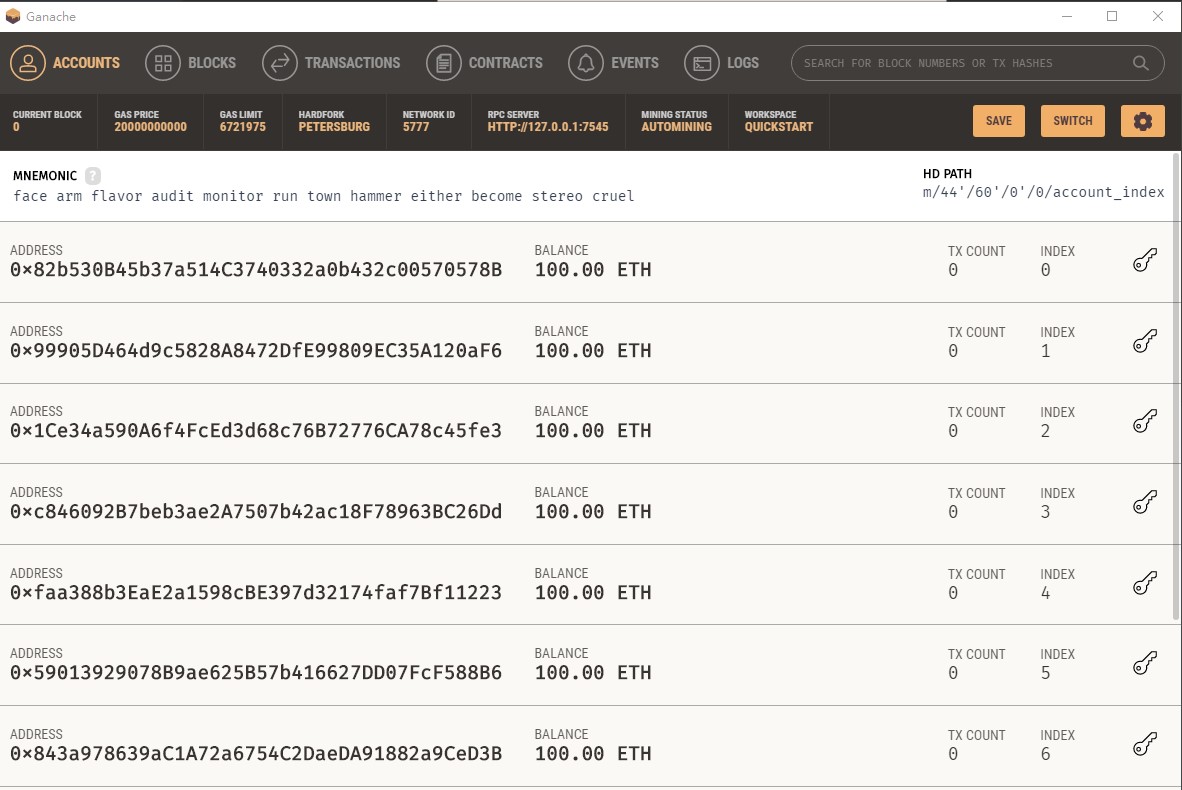The width and height of the screenshot is (1182, 790).
Task: Click key icon for account index 3
Action: point(1144,502)
